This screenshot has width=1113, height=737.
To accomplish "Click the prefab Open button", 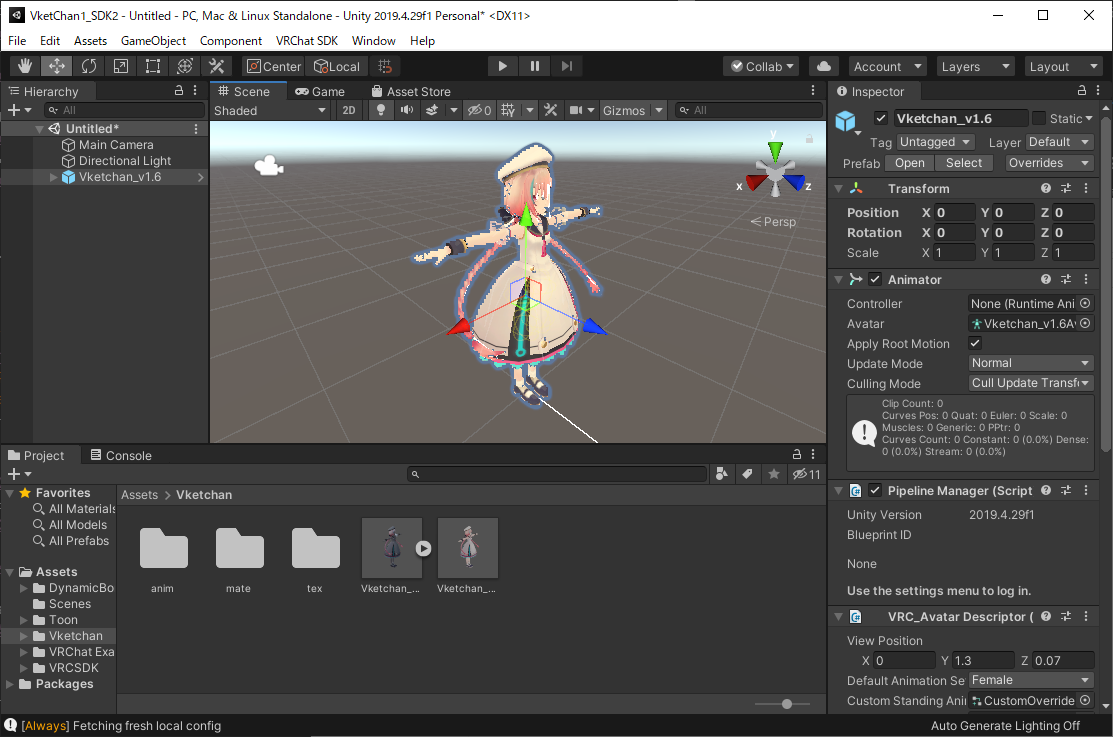I will [x=910, y=163].
